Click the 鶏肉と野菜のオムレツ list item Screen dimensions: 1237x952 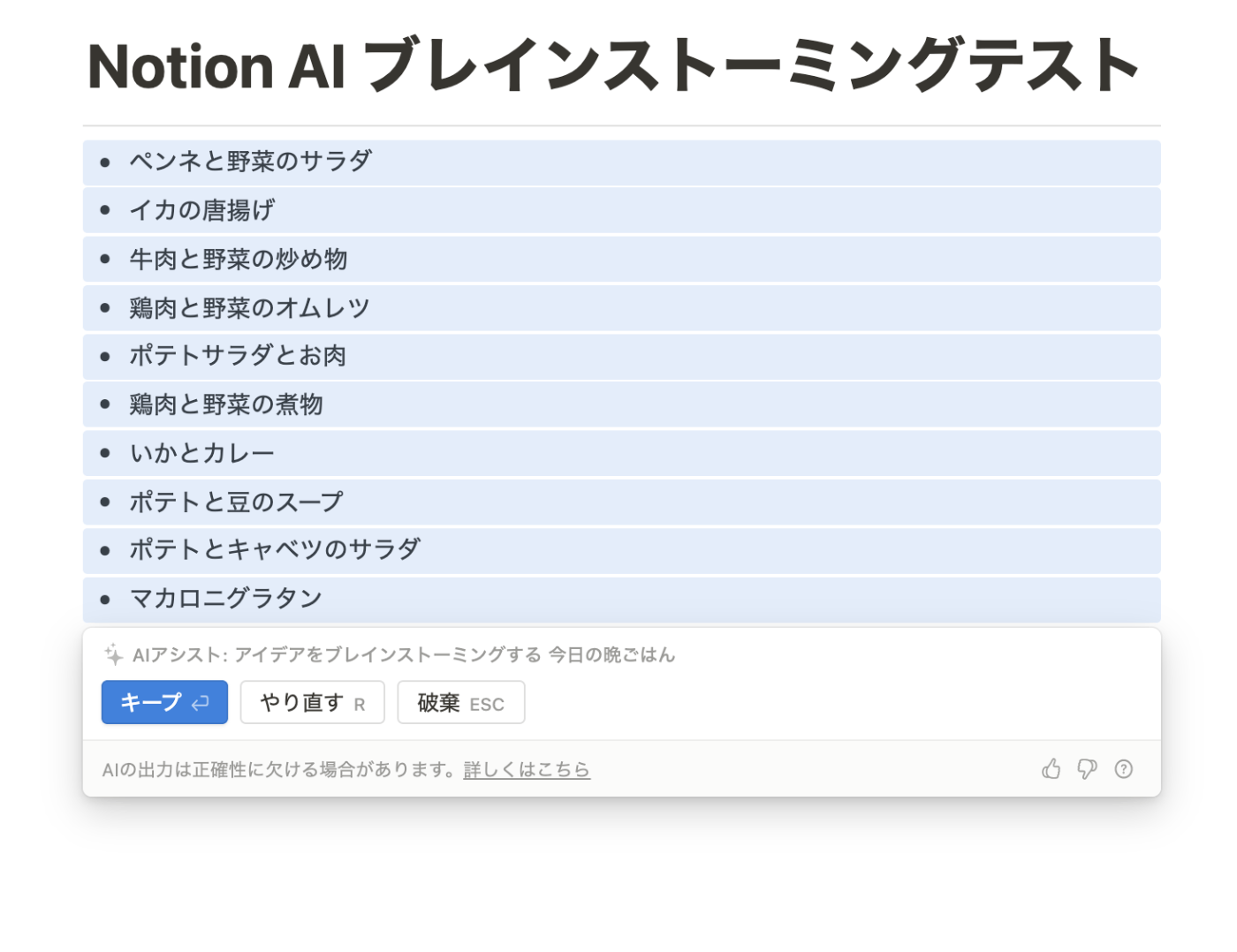pyautogui.click(x=622, y=308)
